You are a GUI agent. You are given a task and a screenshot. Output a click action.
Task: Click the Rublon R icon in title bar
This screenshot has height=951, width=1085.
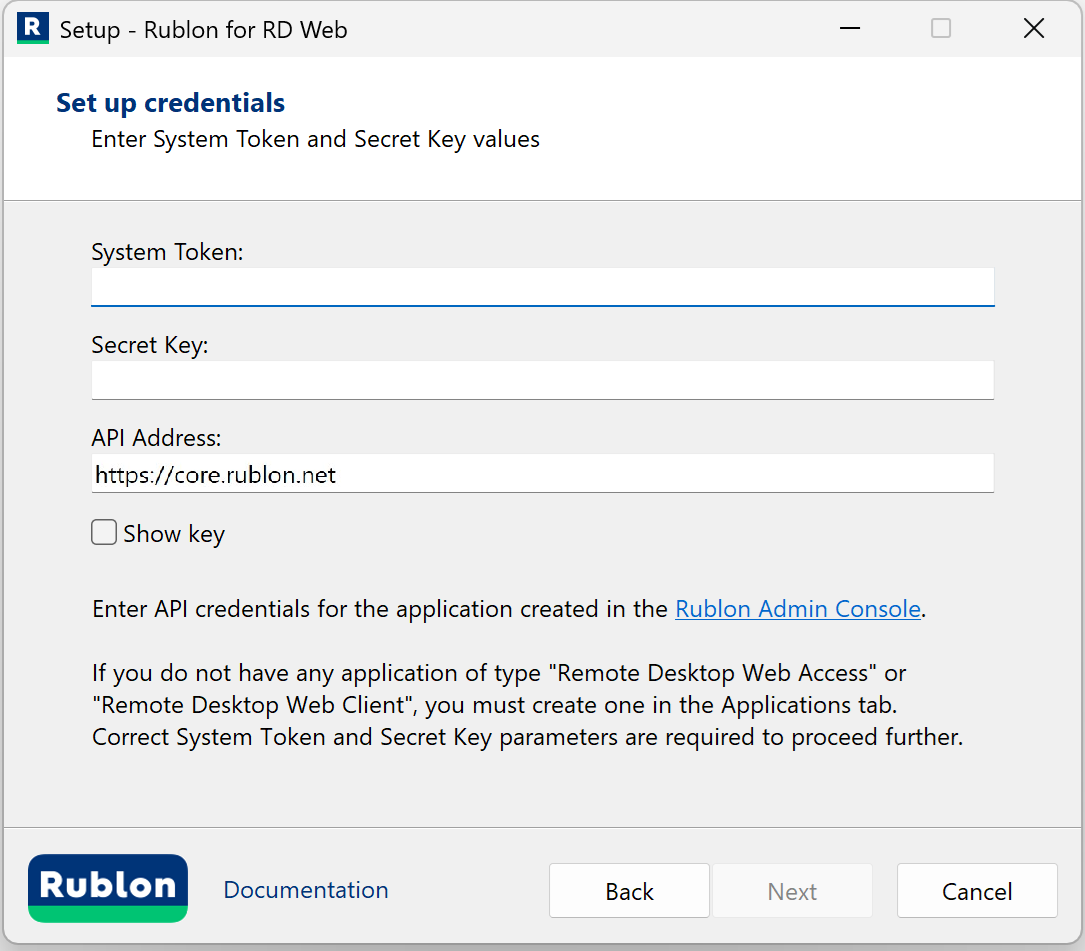pyautogui.click(x=32, y=29)
